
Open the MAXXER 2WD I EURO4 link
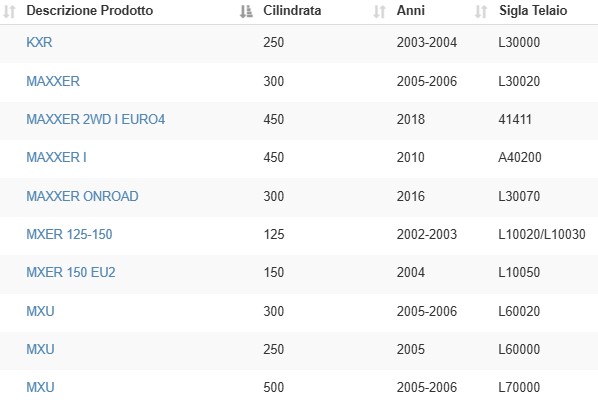pos(96,119)
